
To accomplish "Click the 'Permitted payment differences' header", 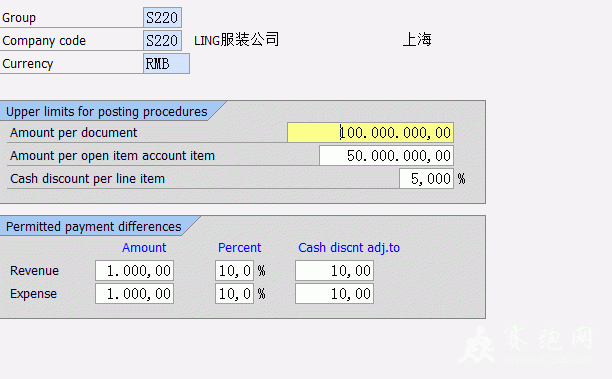I will pos(94,227).
